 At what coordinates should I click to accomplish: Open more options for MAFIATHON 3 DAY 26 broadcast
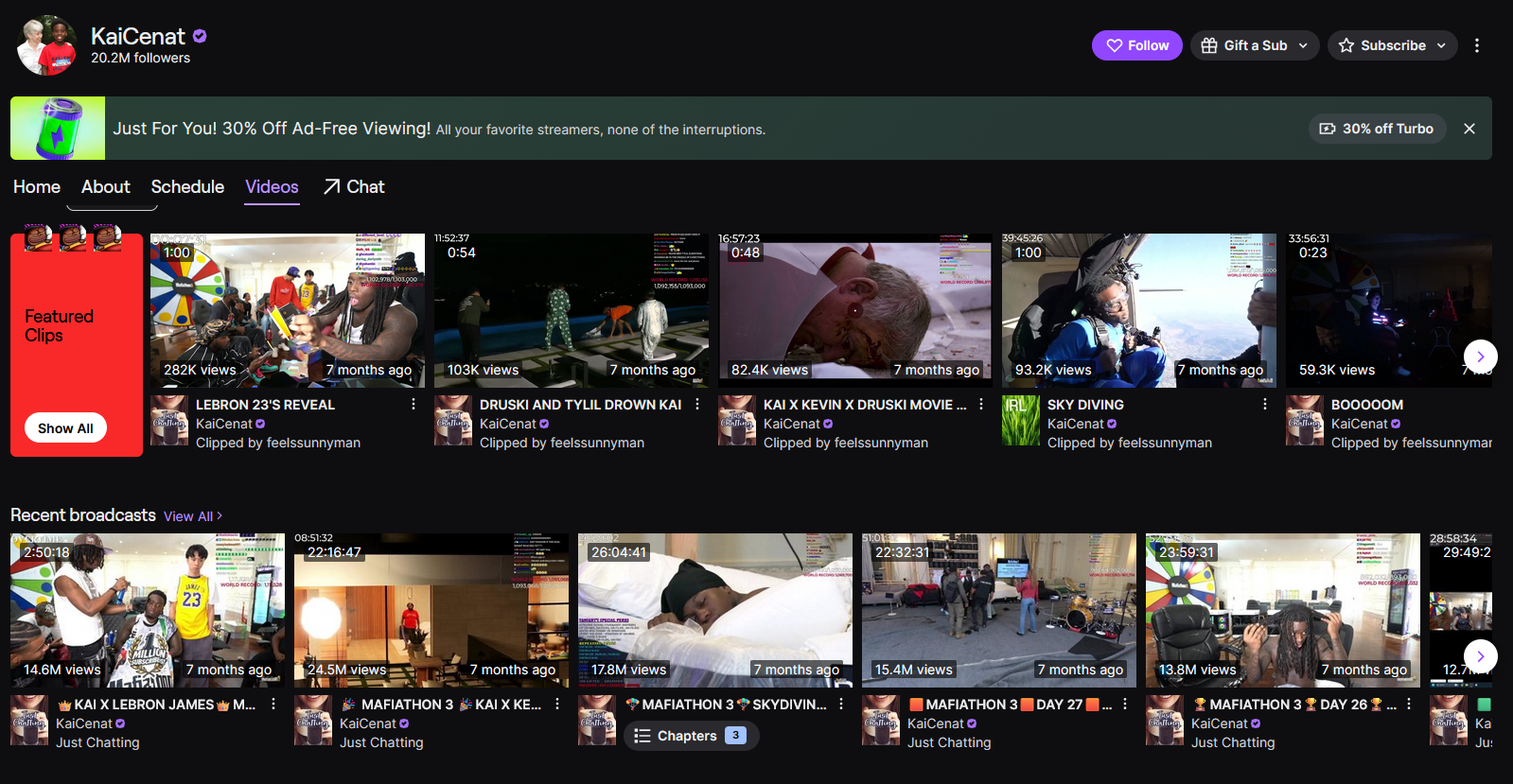pos(1409,704)
